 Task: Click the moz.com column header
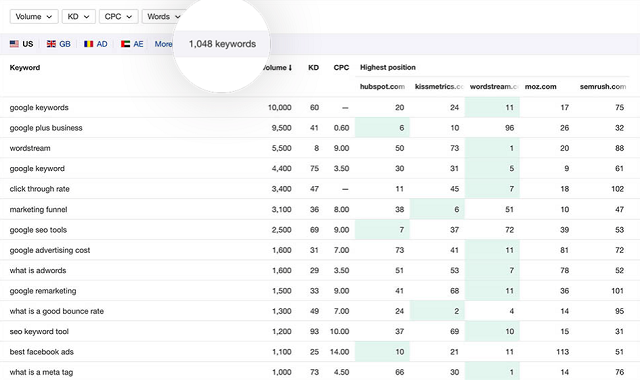point(540,87)
